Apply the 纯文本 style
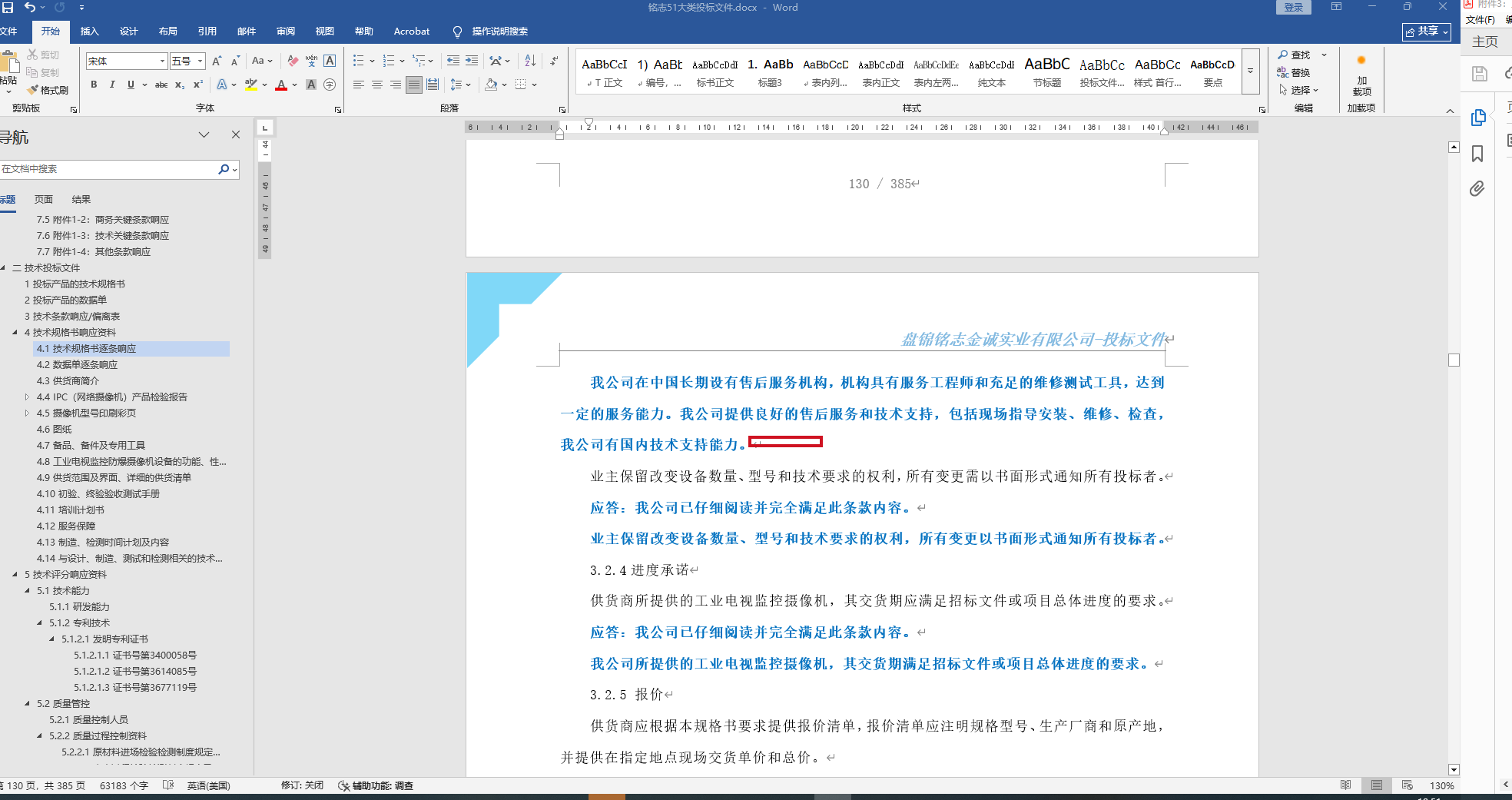Screen dimensions: 1512x800 click(x=991, y=72)
